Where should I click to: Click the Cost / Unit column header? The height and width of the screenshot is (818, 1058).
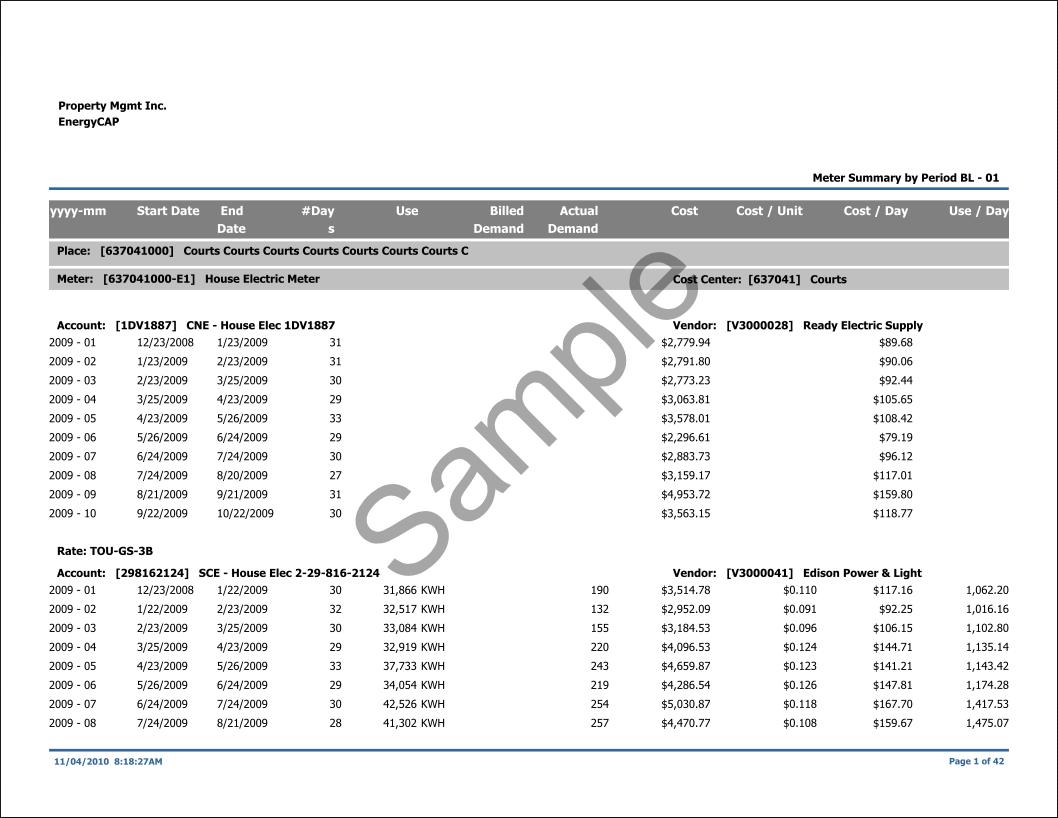tap(769, 211)
